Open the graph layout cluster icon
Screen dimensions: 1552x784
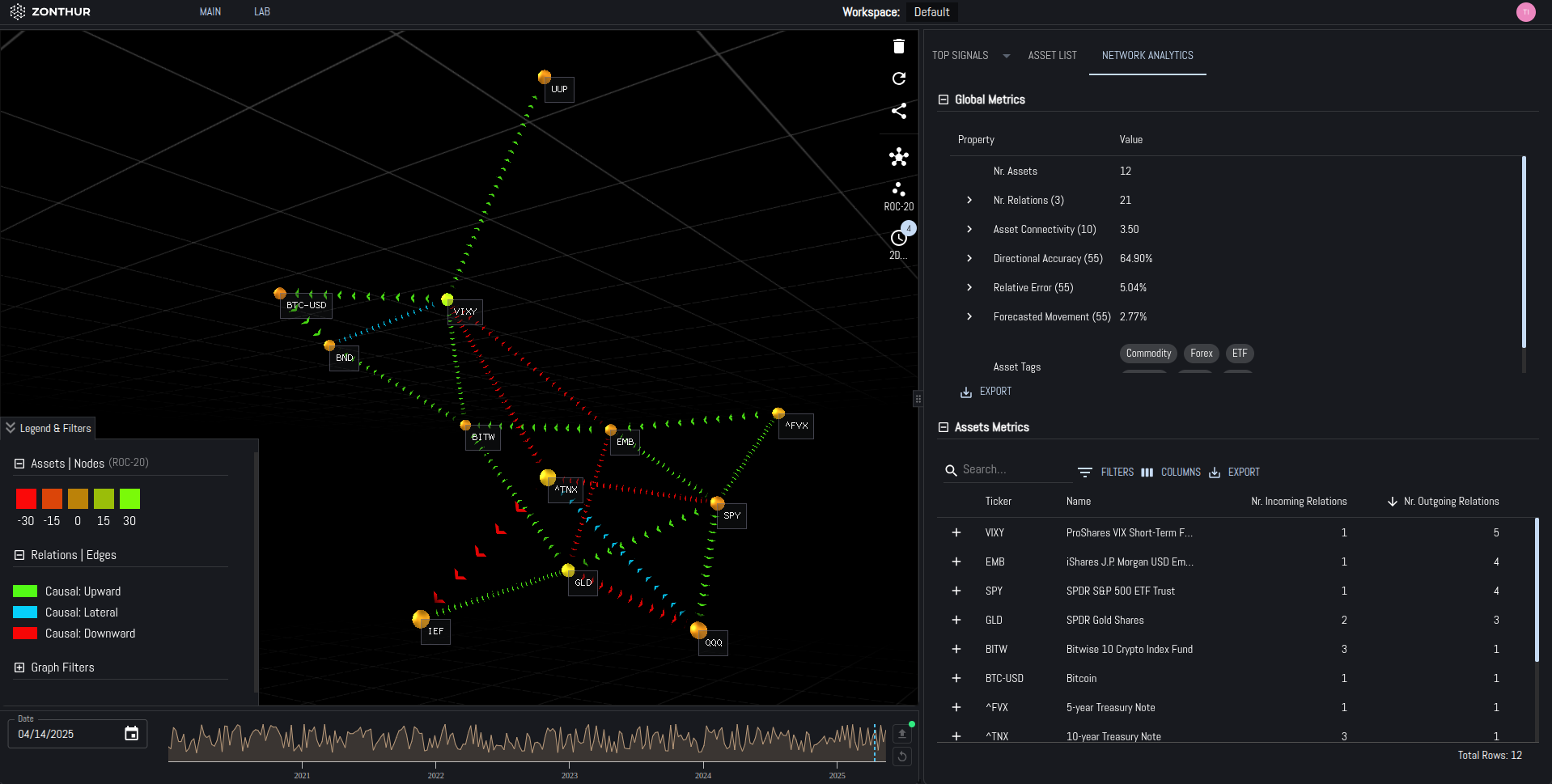(x=898, y=157)
